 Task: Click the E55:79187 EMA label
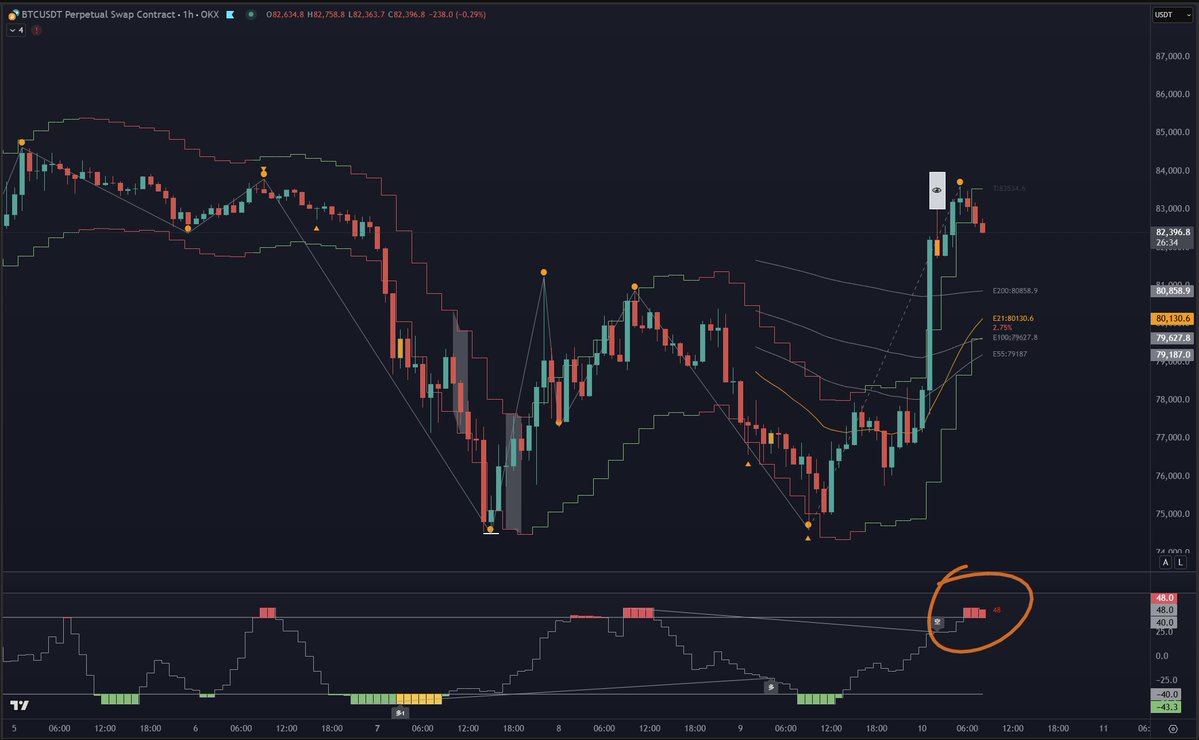[x=1009, y=354]
